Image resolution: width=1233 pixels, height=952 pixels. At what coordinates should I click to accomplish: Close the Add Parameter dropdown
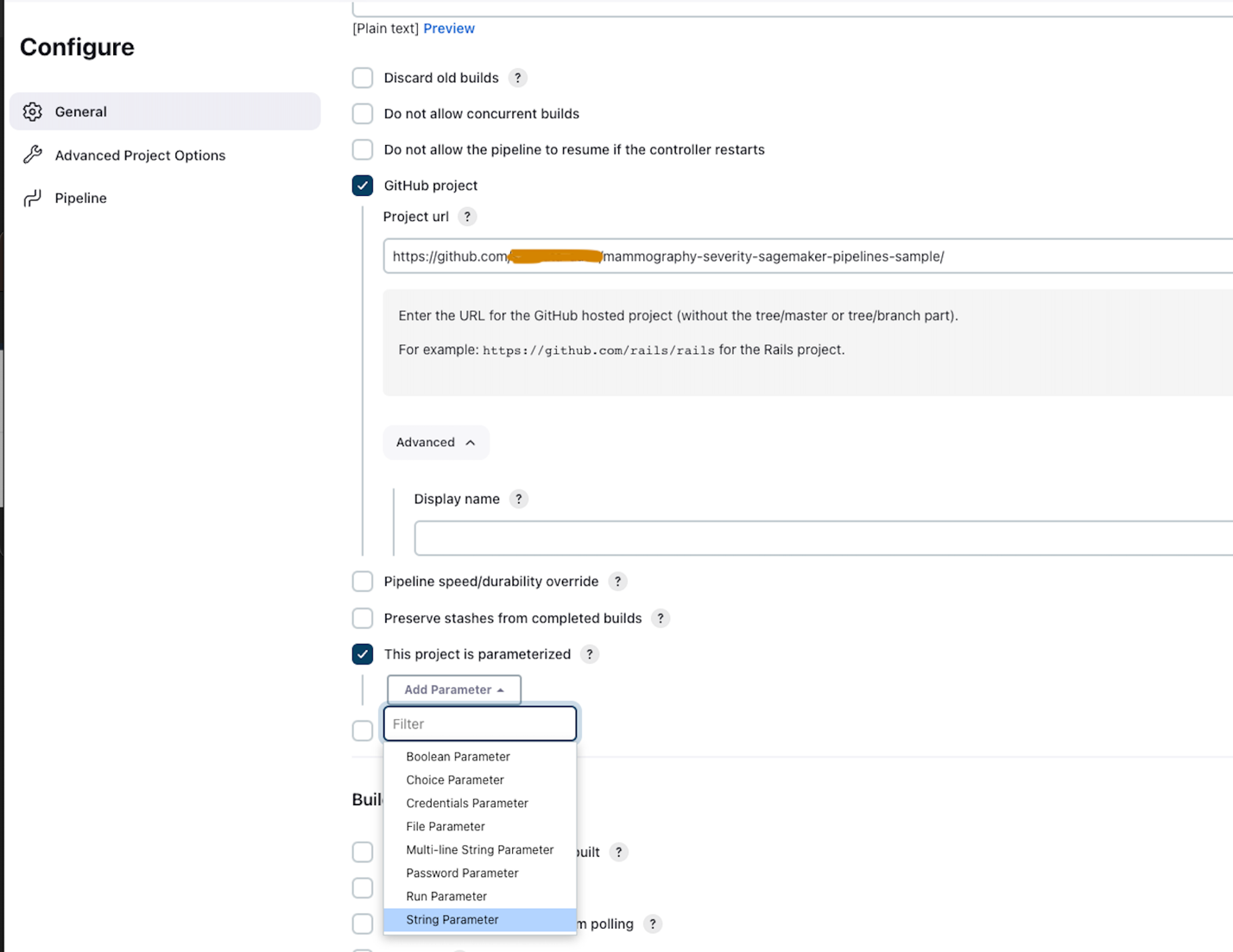tap(453, 690)
